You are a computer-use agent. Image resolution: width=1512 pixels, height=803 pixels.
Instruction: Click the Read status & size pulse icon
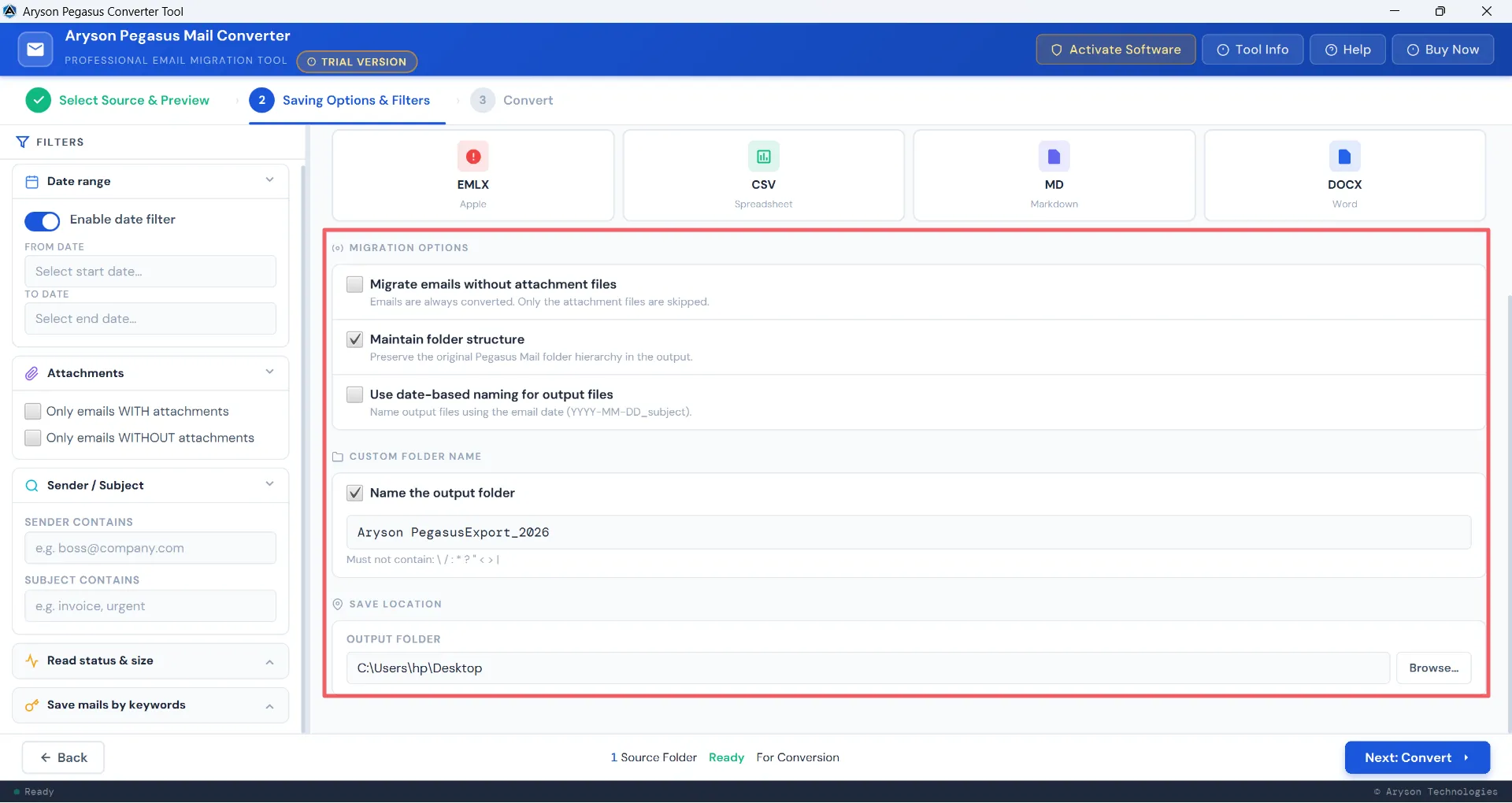[31, 661]
